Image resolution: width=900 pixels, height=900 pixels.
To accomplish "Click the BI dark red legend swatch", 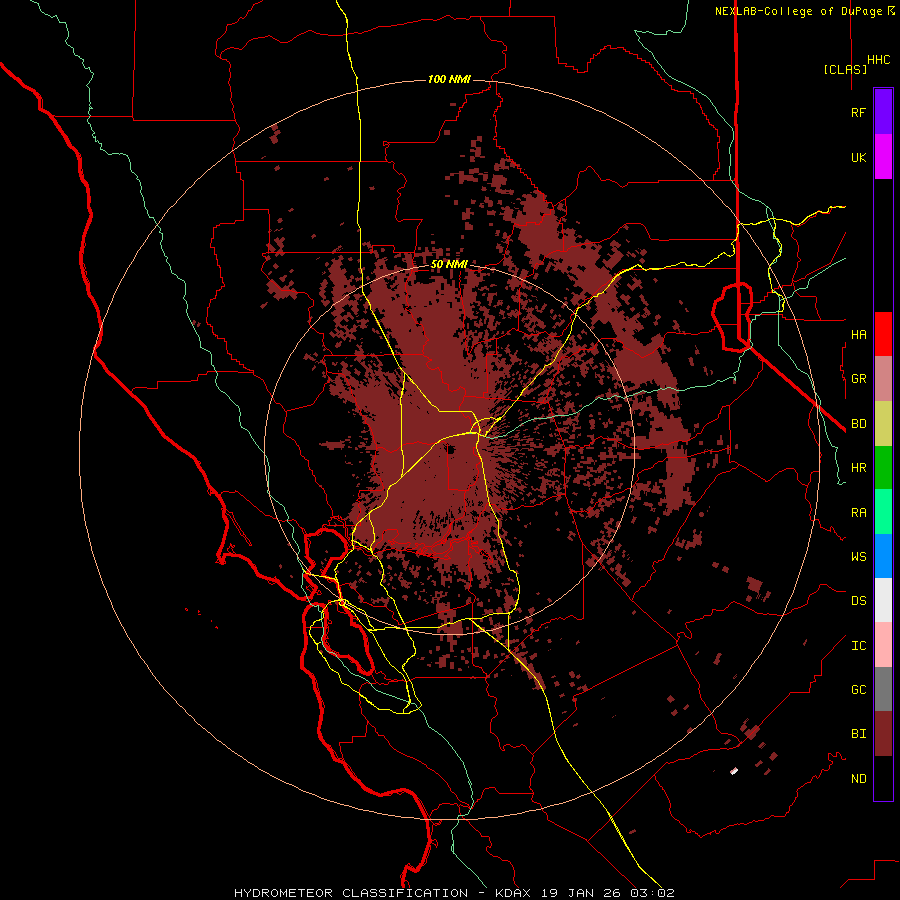I will (x=883, y=734).
